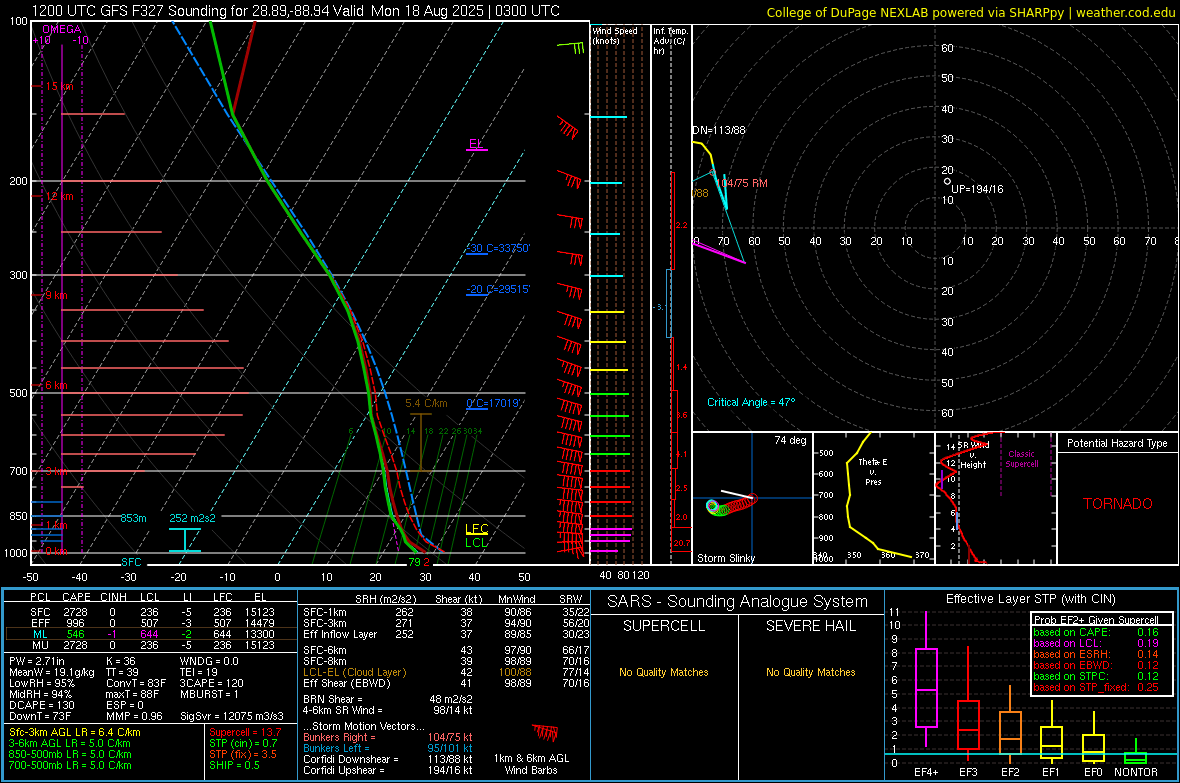Click the BRN Shear = 48 m2/s2 entry
The width and height of the screenshot is (1180, 783).
click(387, 699)
